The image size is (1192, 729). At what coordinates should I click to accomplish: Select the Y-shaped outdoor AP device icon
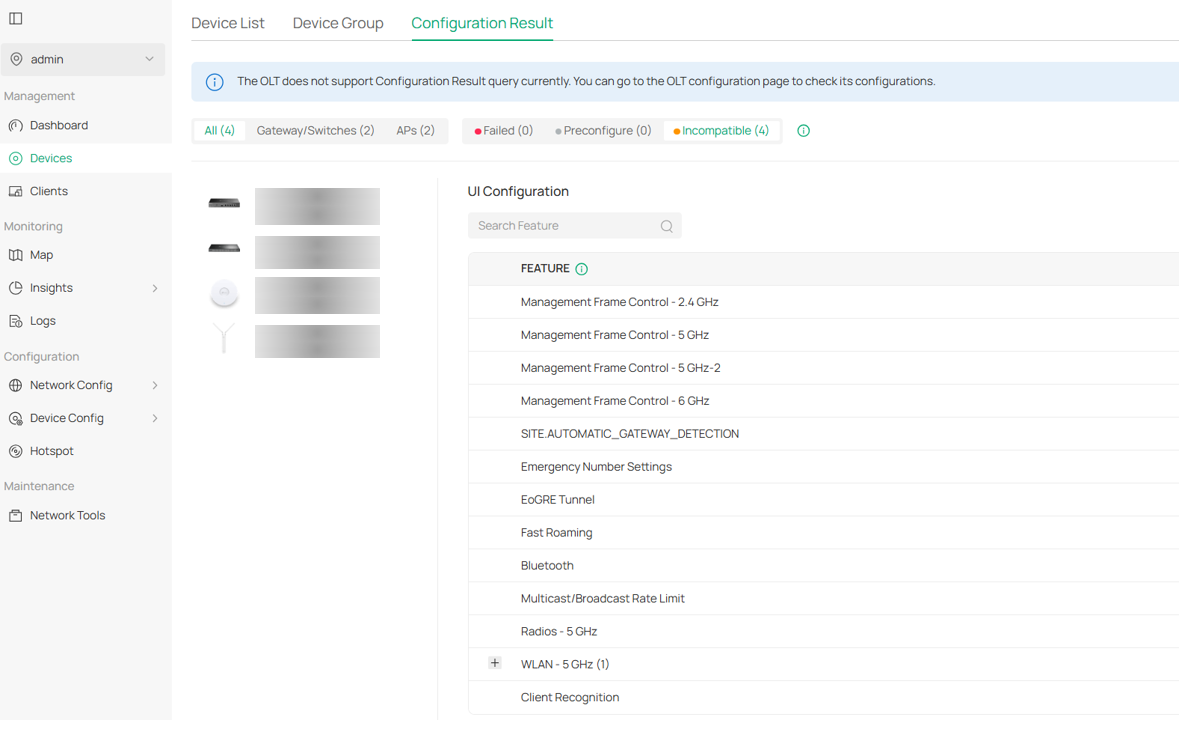224,339
